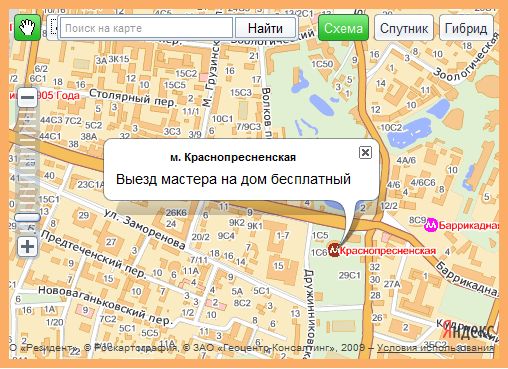Image resolution: width=508 pixels, height=369 pixels.
Task: Click building number 7/9C3
Action: (249, 127)
